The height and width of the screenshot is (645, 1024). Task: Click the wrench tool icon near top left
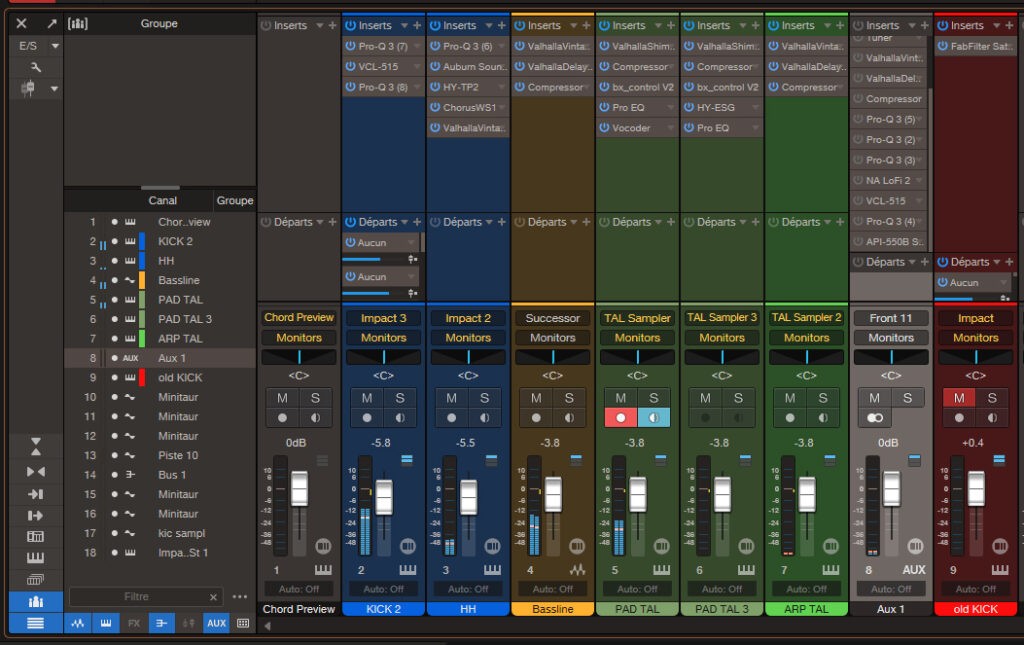click(x=36, y=67)
